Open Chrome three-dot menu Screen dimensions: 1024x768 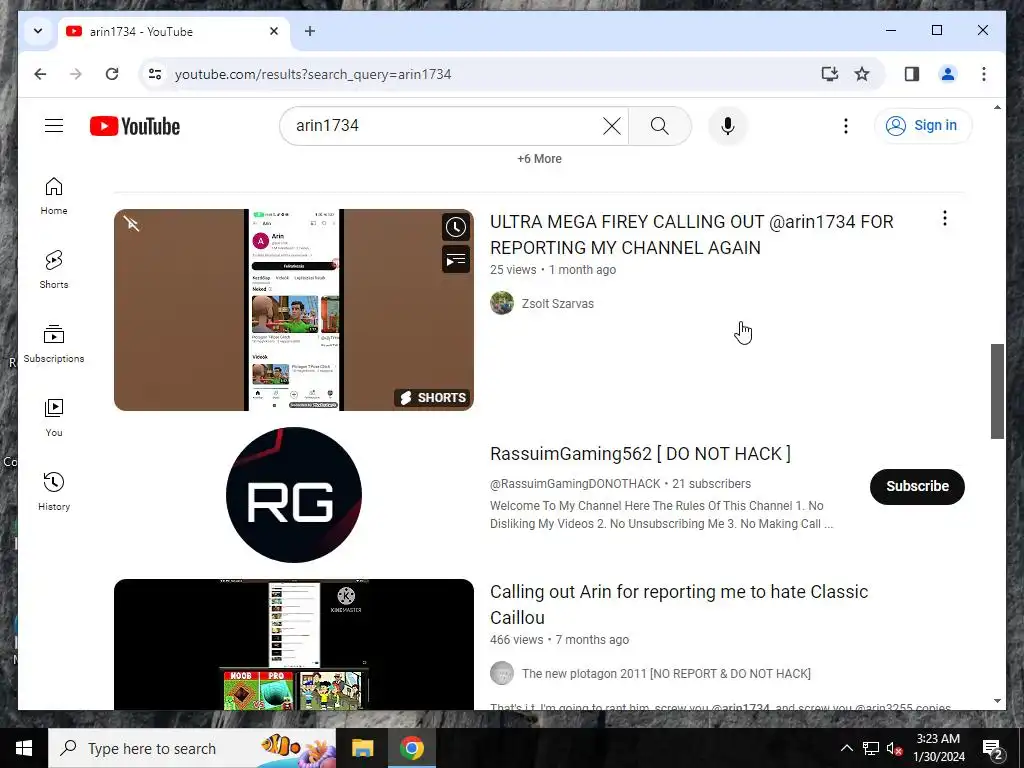pyautogui.click(x=984, y=74)
